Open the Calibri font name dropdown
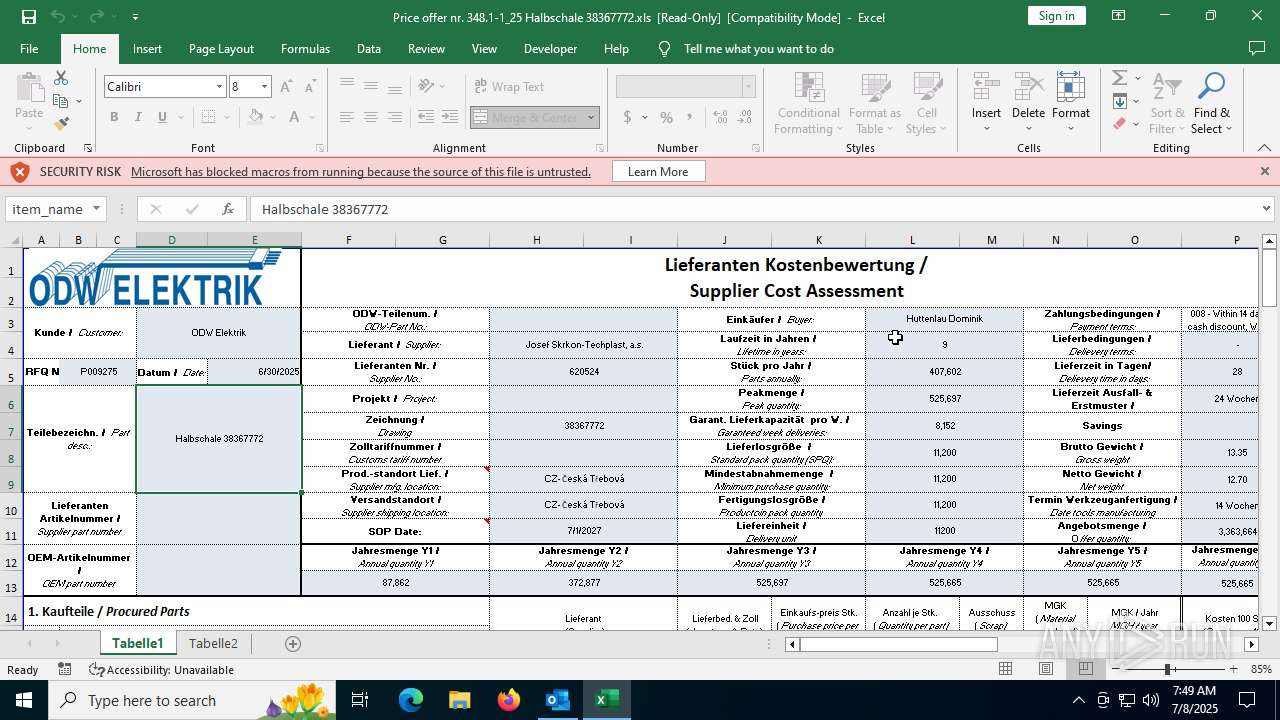Viewport: 1280px width, 720px height. point(219,87)
